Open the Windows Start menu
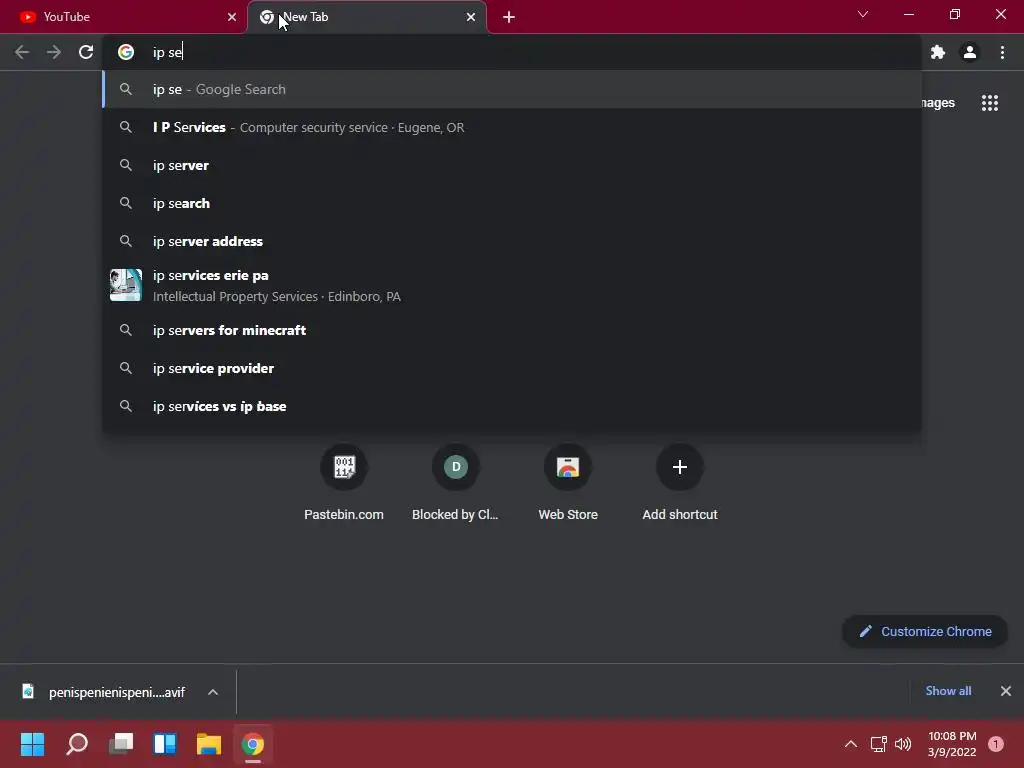The width and height of the screenshot is (1024, 768). (x=33, y=744)
